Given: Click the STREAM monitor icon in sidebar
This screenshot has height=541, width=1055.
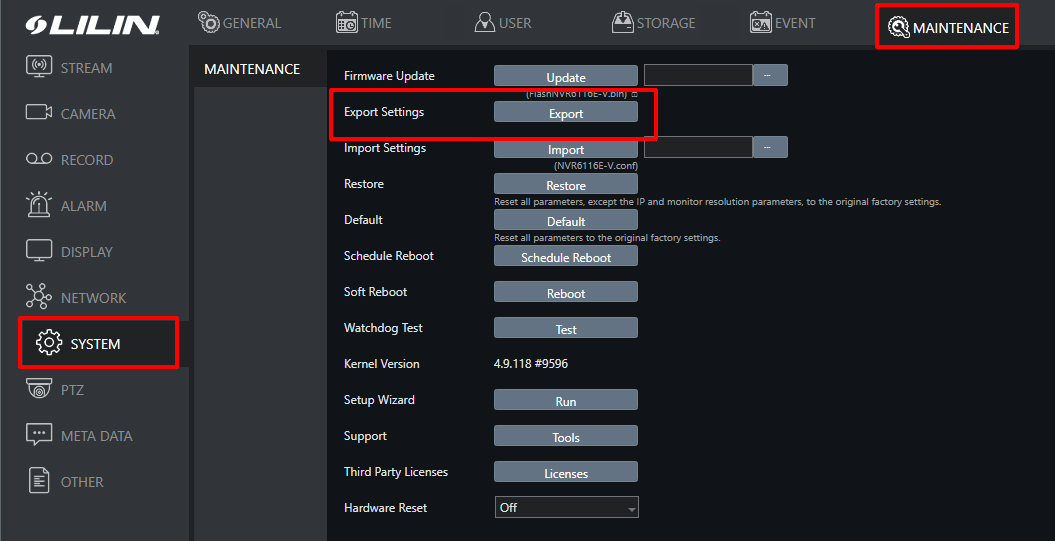Looking at the screenshot, I should click(39, 67).
